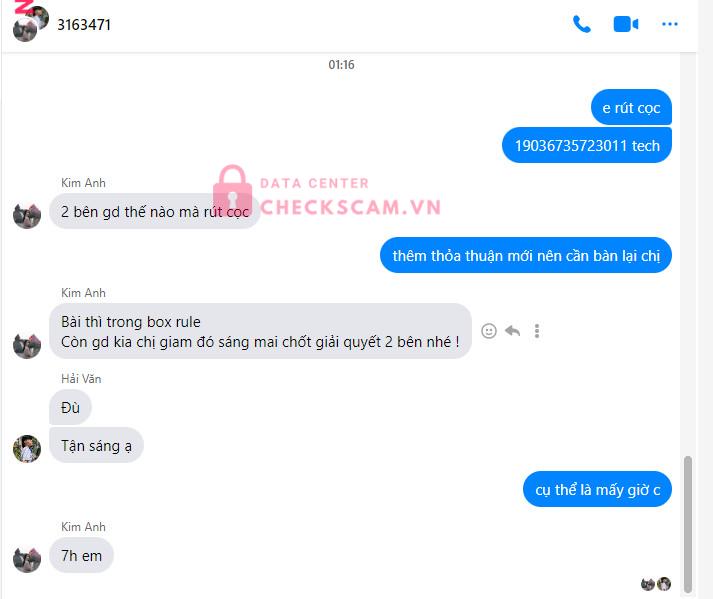Viewport: 713px width, 599px height.
Task: Open the group chat avatar in the header
Action: tap(30, 23)
